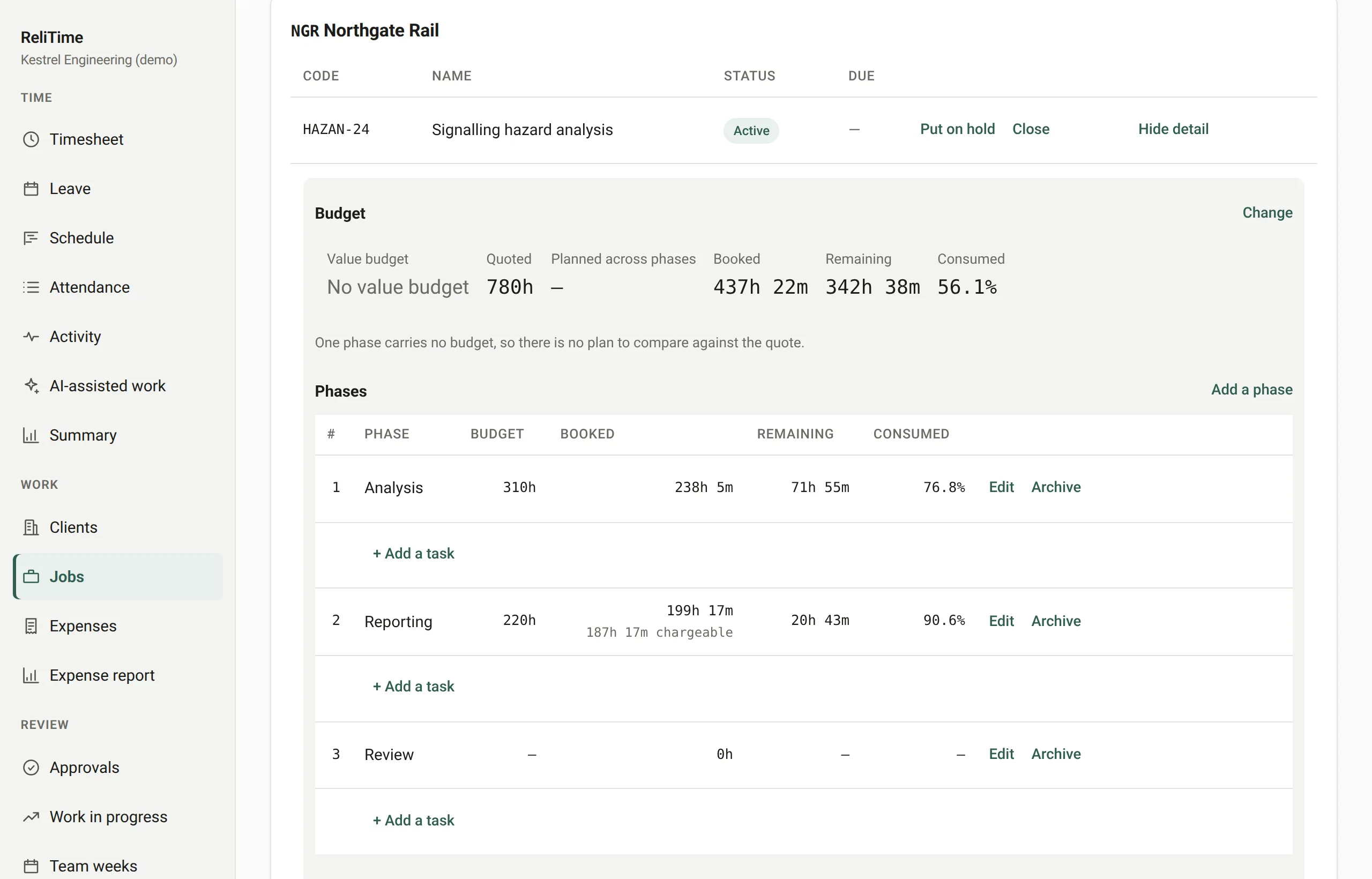The image size is (1372, 879).
Task: Click the Activity pulse icon
Action: [x=31, y=337]
